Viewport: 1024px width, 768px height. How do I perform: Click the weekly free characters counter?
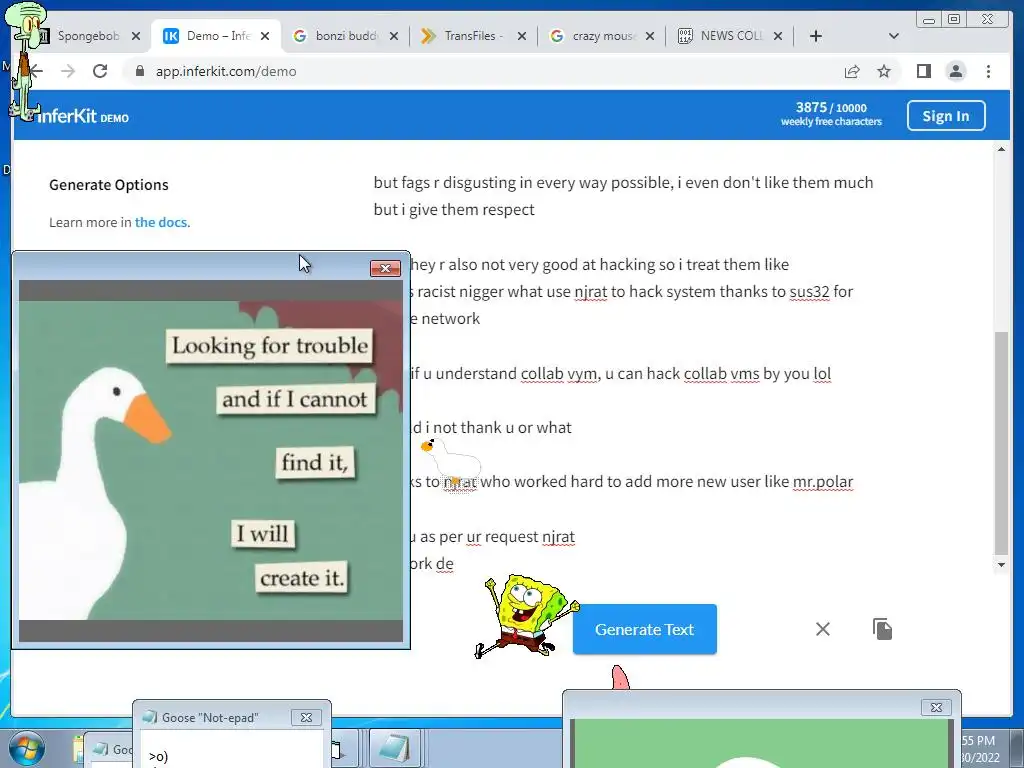pos(831,114)
